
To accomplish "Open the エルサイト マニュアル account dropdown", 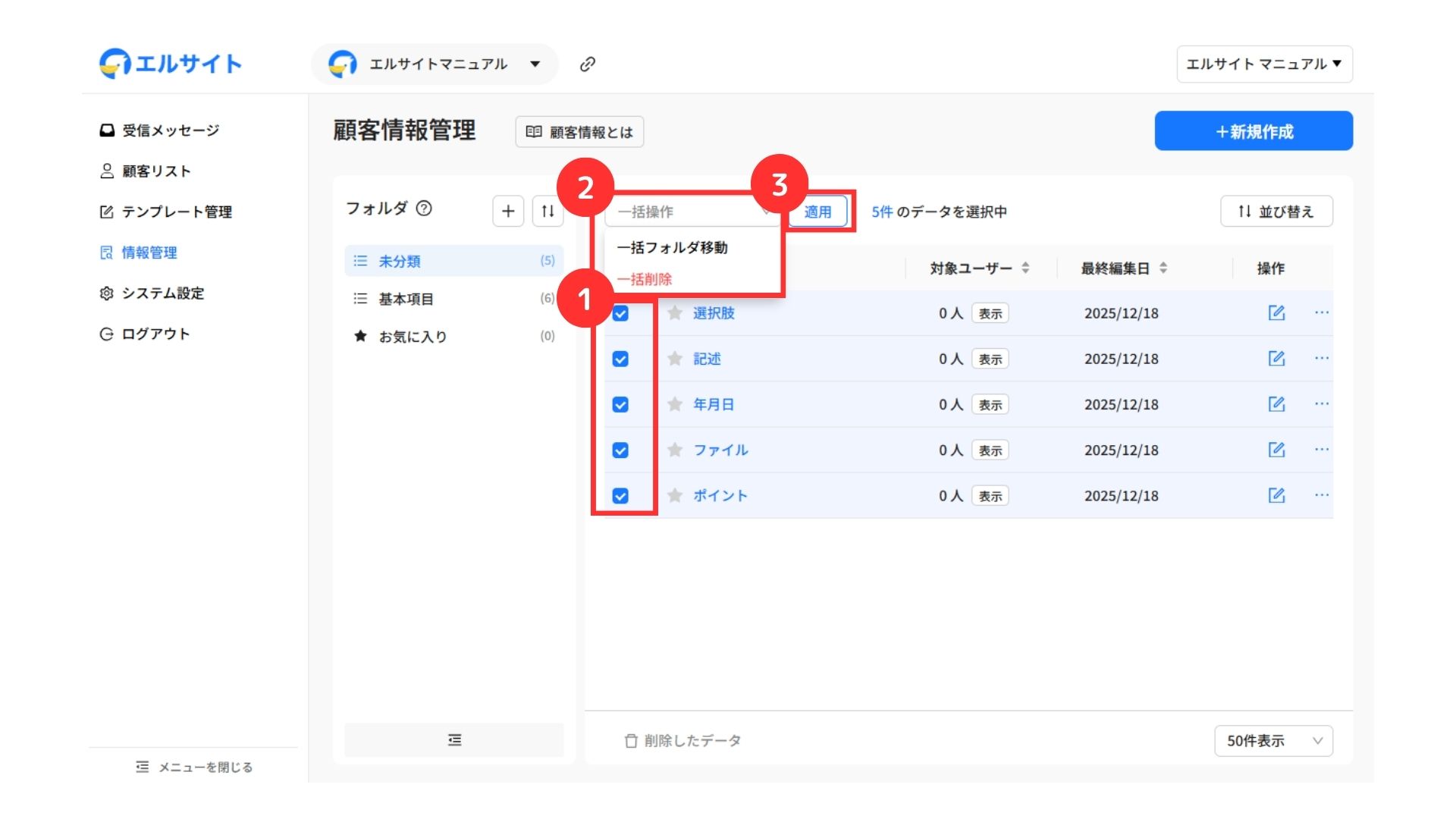I will coord(1264,64).
